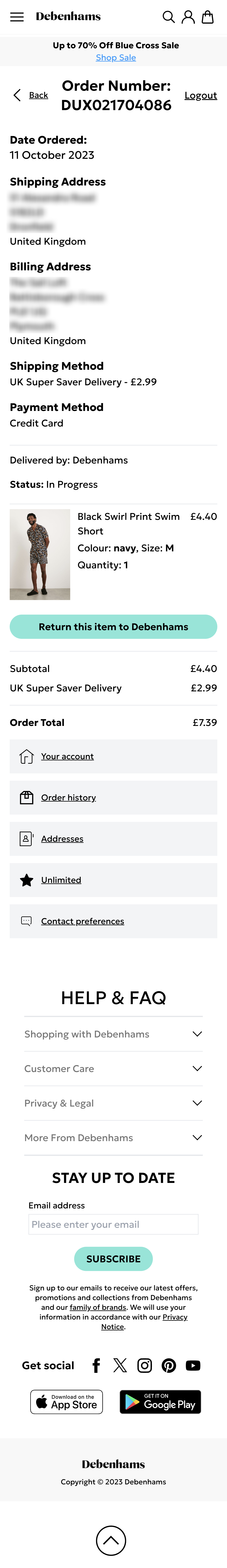227x1568 pixels.
Task: Go to Order history
Action: point(68,797)
